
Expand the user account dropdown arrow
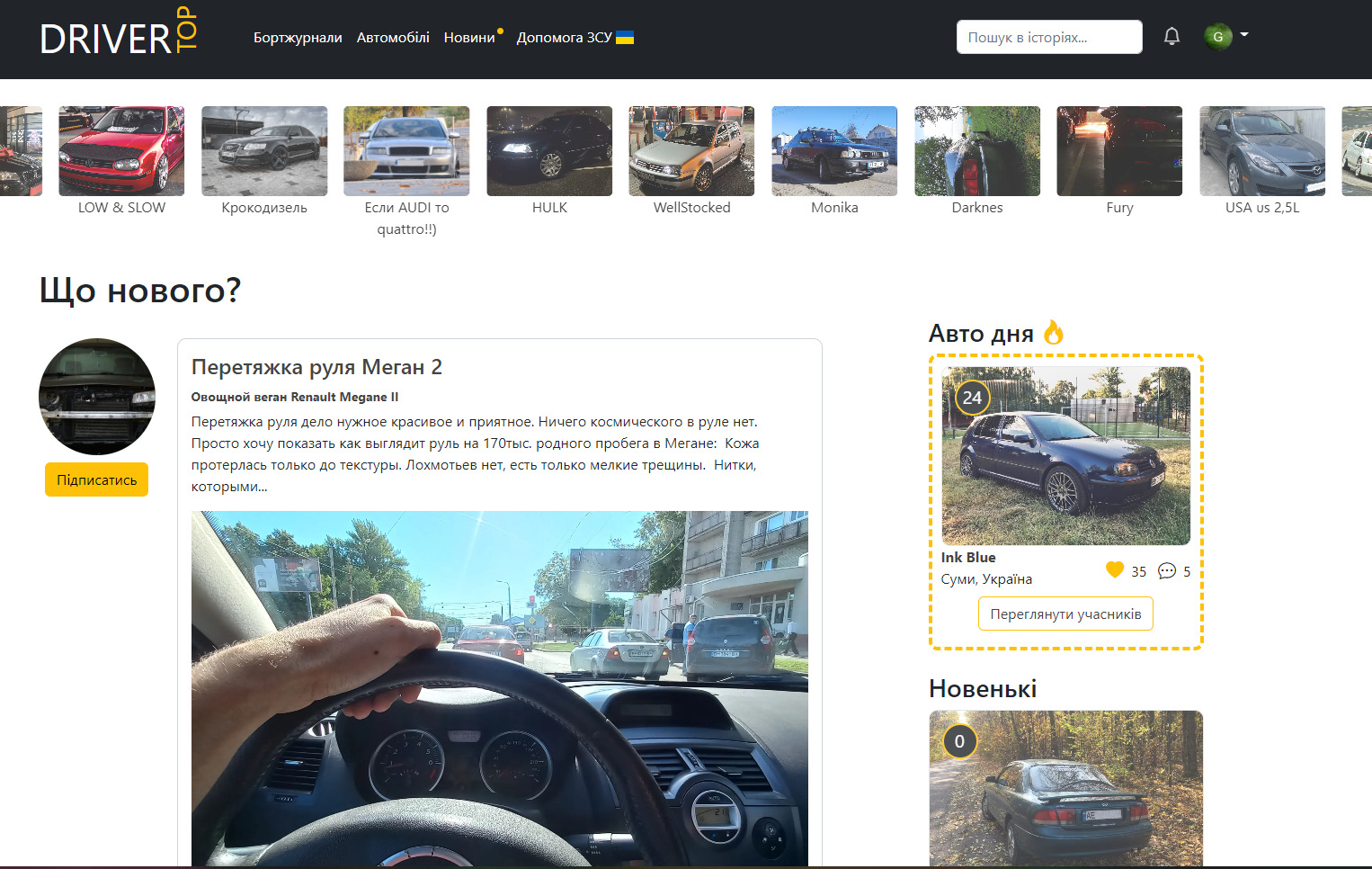1244,34
